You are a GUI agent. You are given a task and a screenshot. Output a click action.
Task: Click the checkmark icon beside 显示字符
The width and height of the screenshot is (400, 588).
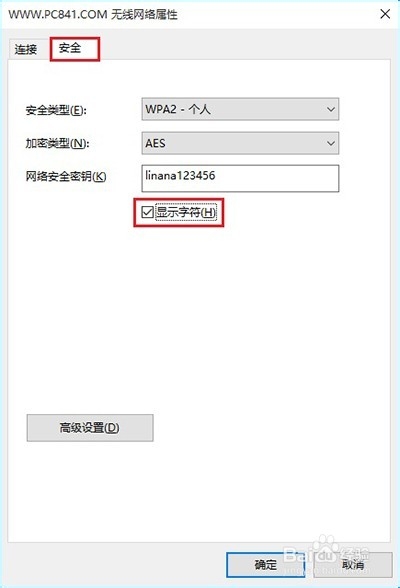pos(147,212)
